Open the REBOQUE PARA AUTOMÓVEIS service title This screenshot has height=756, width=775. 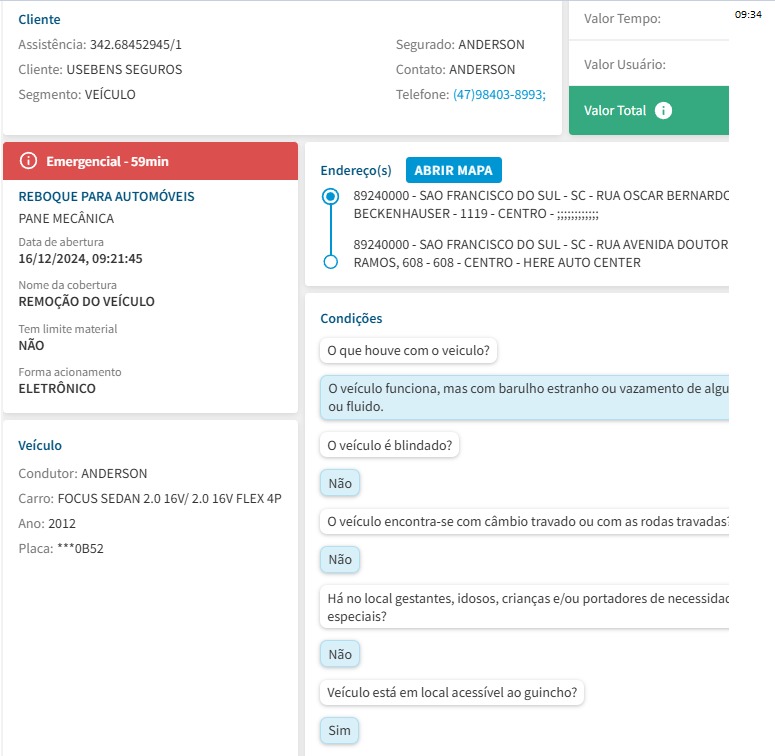click(106, 197)
